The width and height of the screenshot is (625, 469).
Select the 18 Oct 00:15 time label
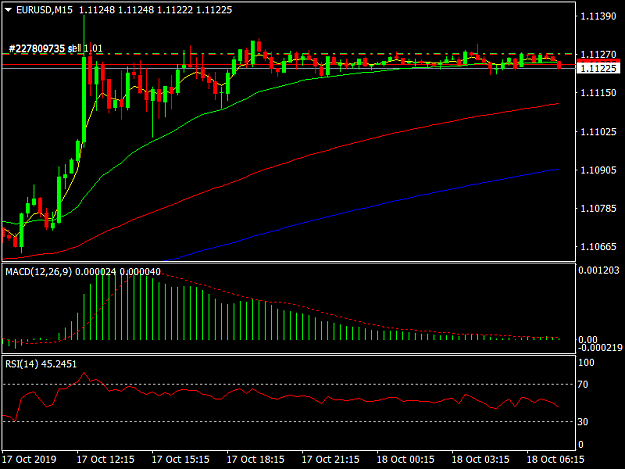(405, 459)
